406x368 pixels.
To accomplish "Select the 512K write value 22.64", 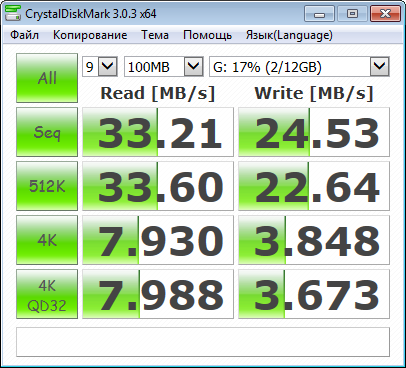I will click(314, 186).
